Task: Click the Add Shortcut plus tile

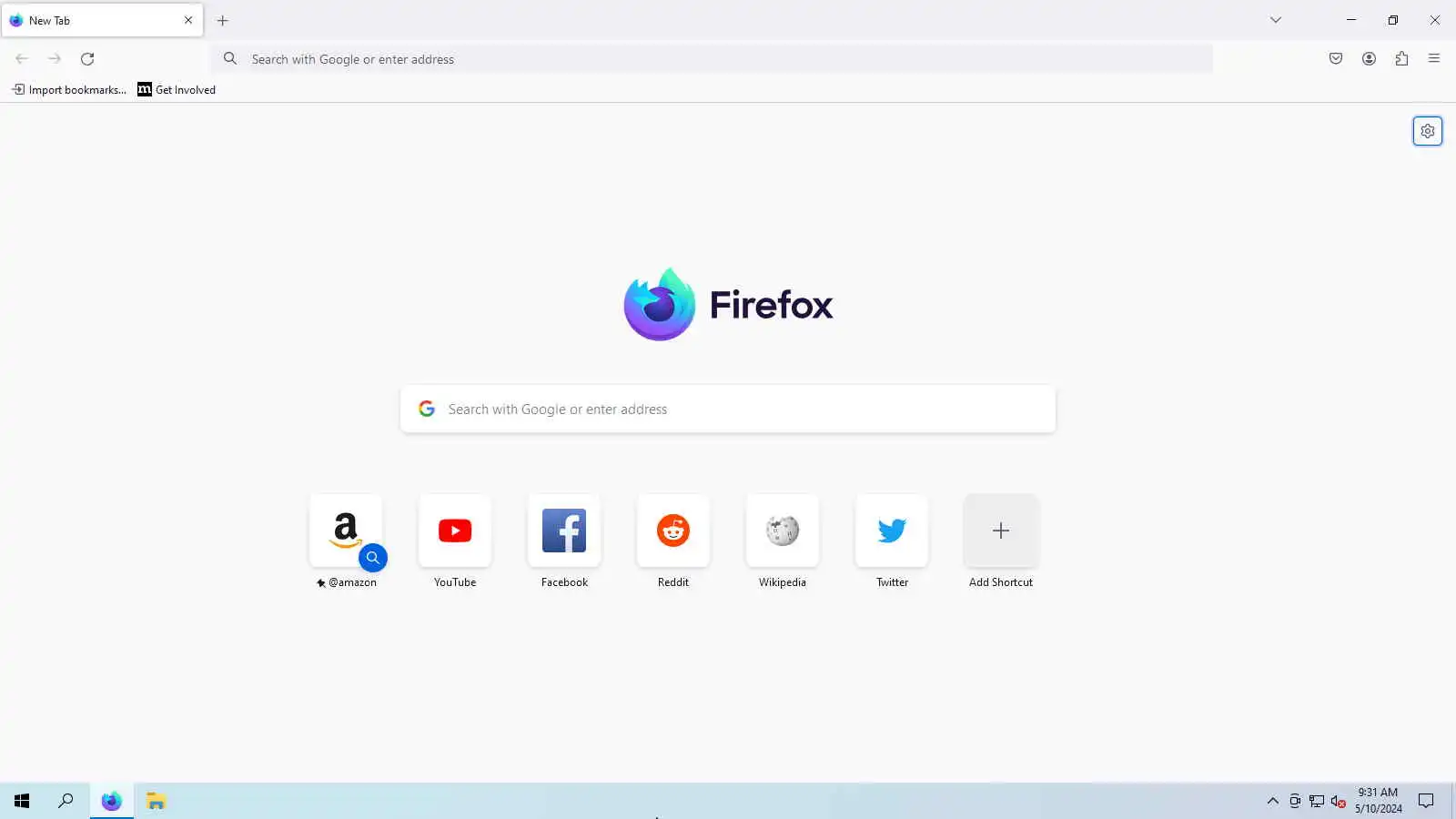Action: click(1001, 531)
